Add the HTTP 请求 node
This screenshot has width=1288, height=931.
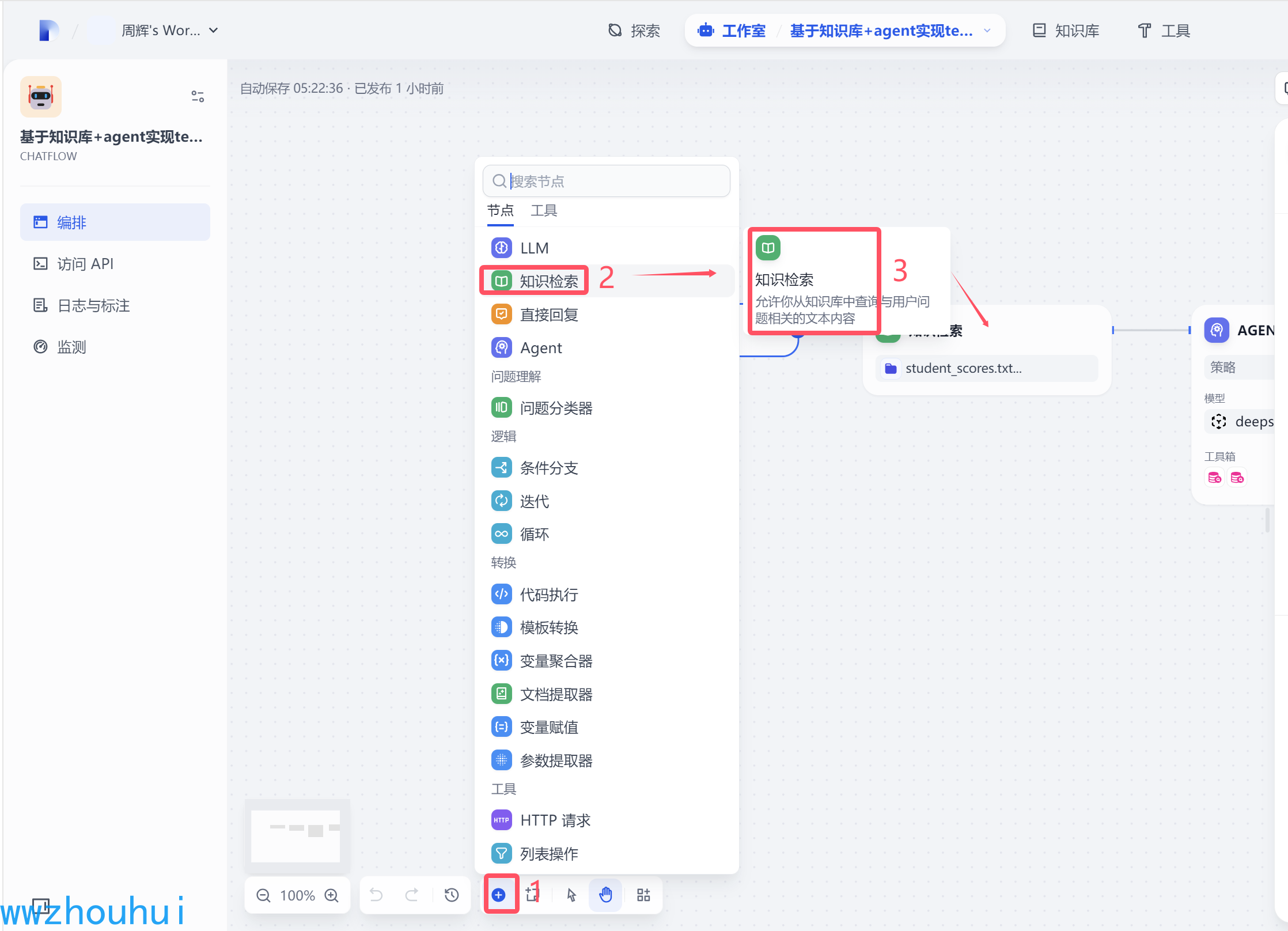point(555,820)
